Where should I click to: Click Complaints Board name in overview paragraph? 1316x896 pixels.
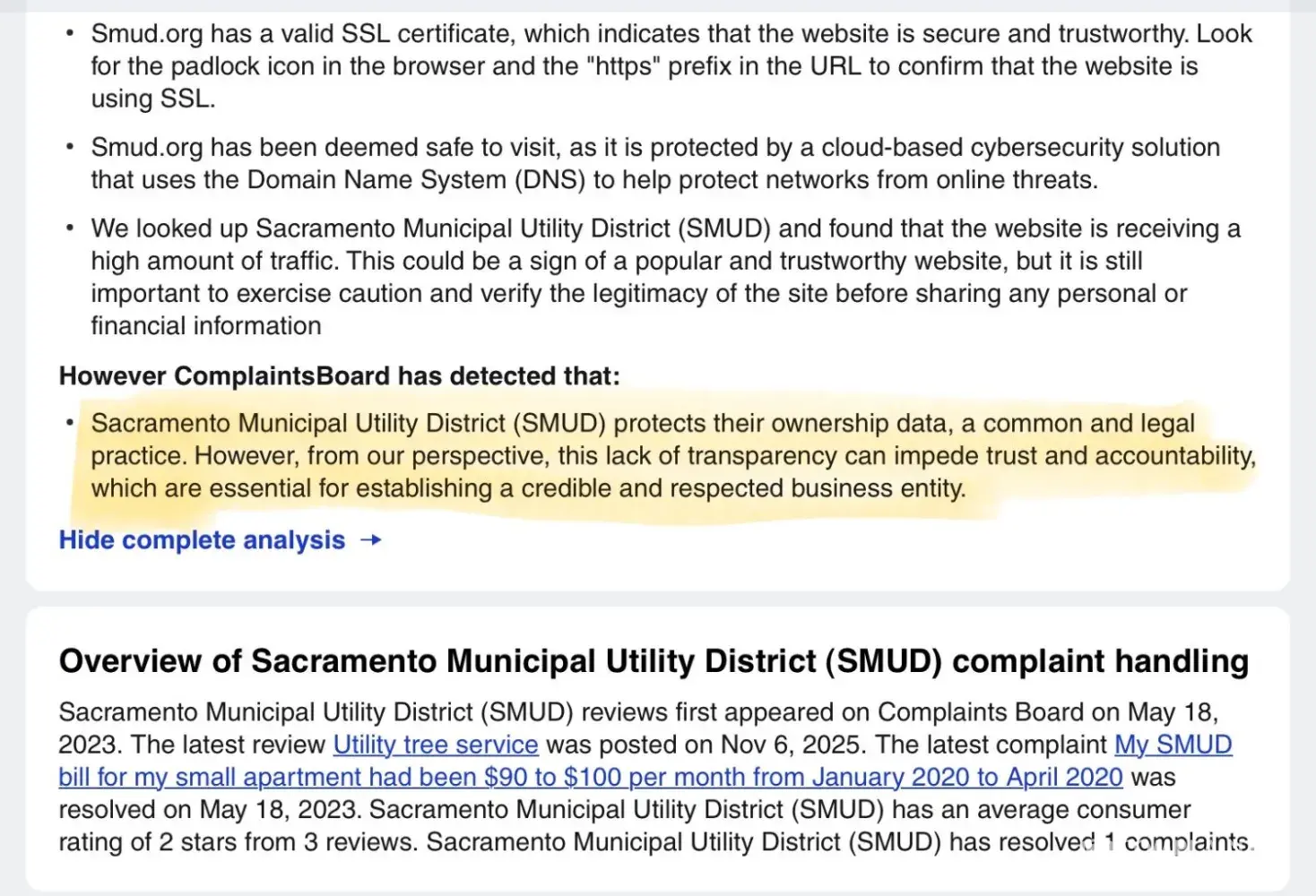point(980,712)
